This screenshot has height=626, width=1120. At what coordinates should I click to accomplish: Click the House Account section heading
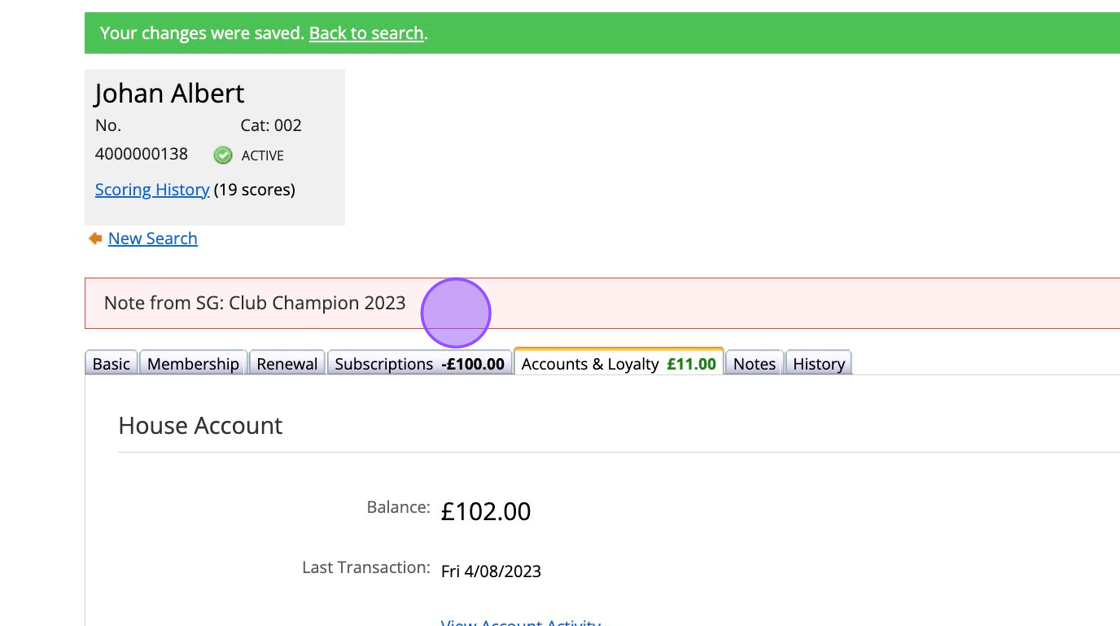tap(201, 425)
